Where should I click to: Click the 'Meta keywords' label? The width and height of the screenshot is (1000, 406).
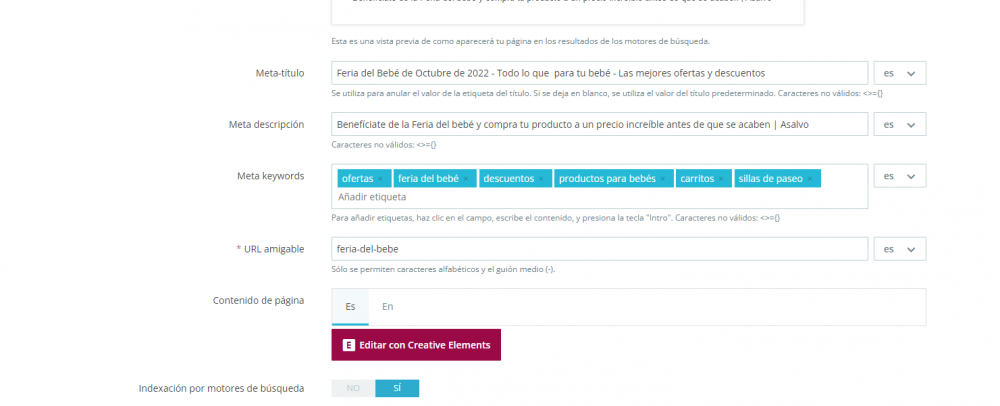tap(270, 176)
